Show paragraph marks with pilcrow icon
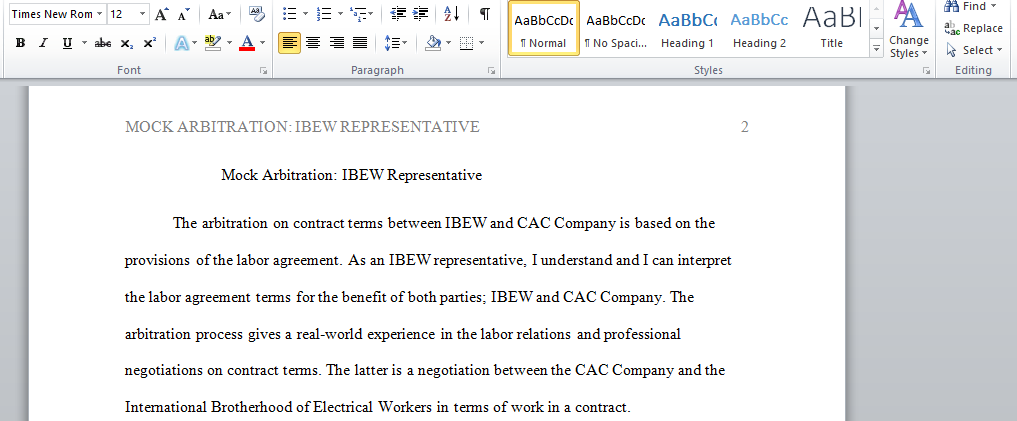Viewport: 1017px width, 421px height. coord(485,14)
